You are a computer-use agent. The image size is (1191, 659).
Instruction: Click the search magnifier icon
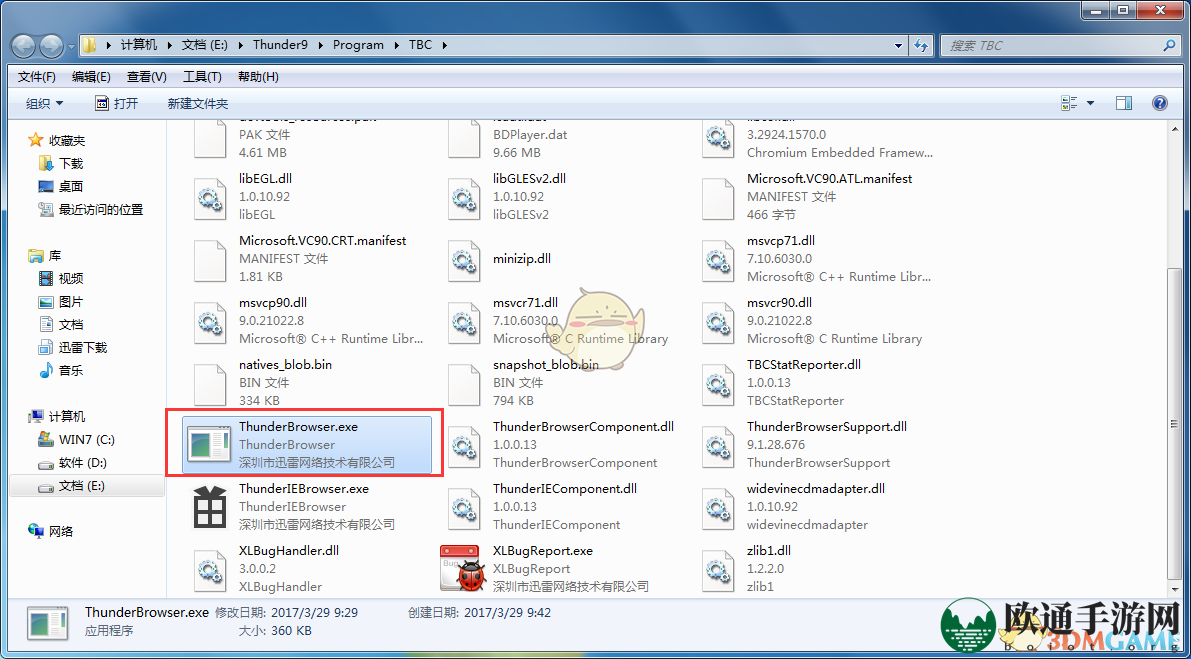(1169, 45)
